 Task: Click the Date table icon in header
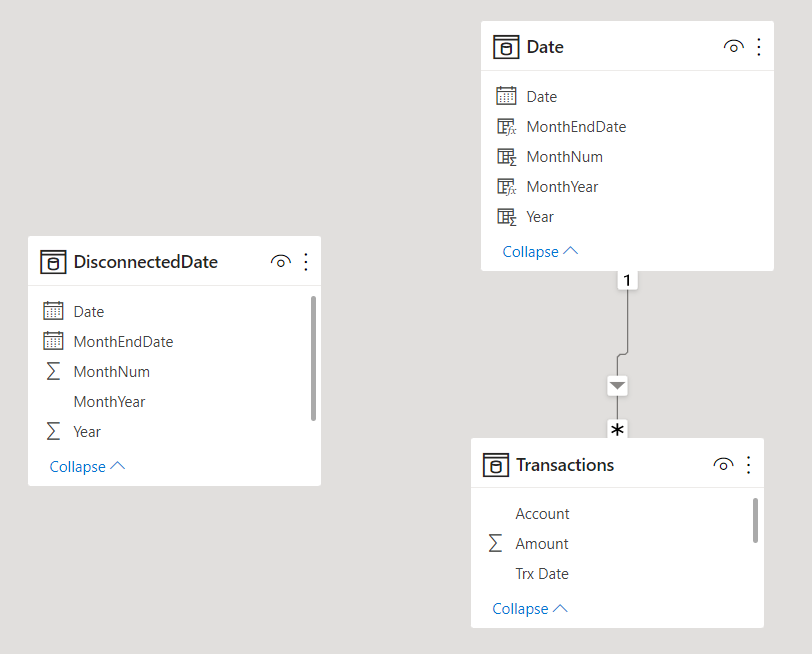[506, 47]
